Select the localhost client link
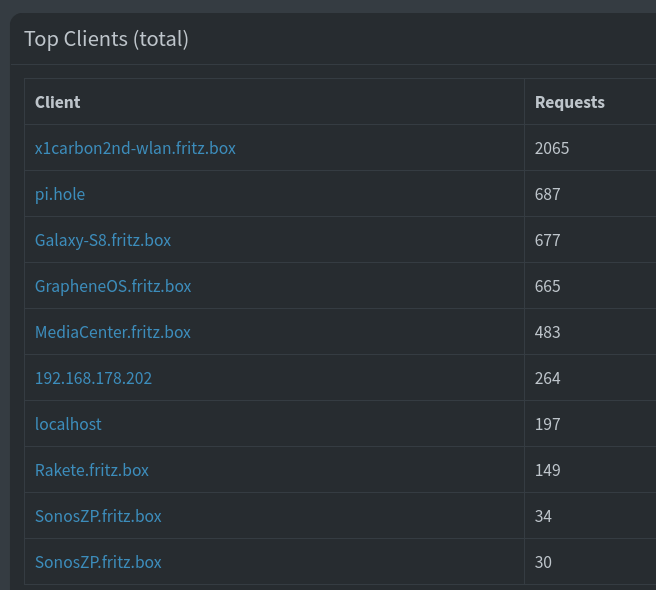656x590 pixels. [68, 424]
